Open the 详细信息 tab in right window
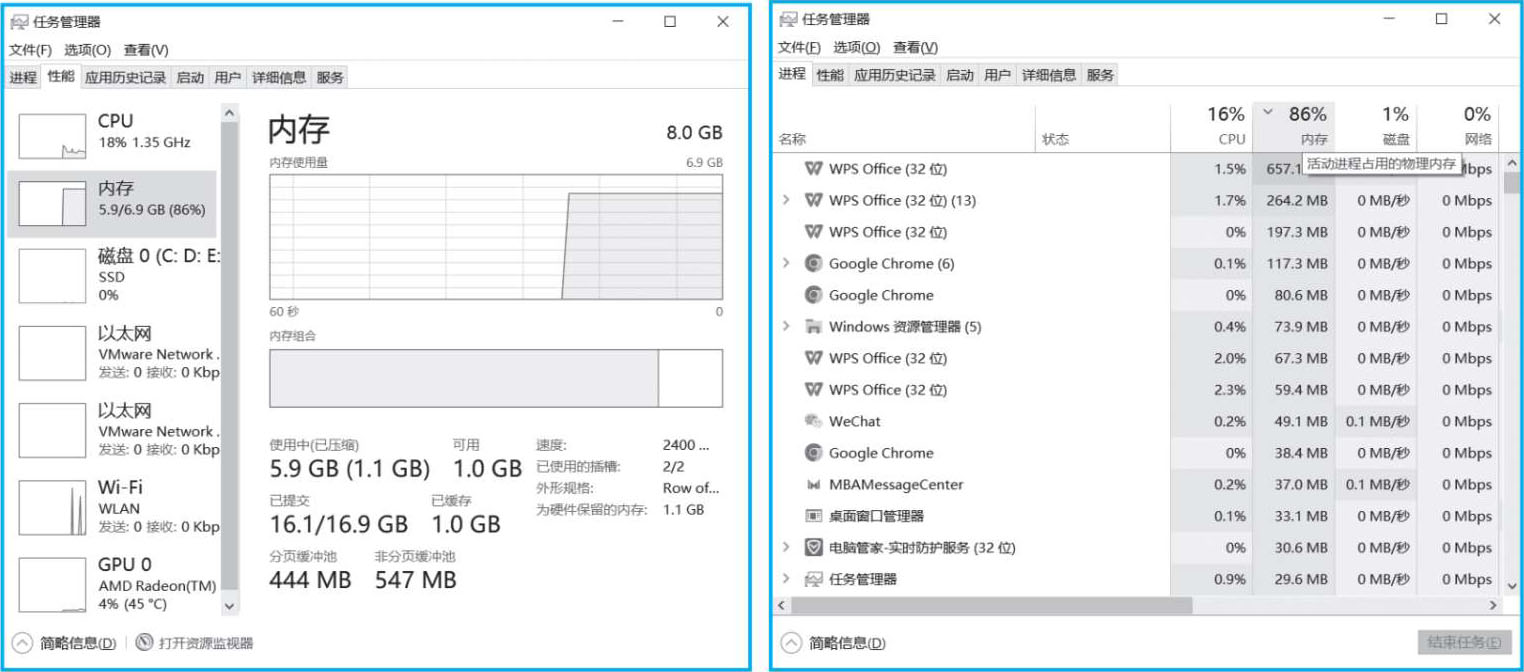 tap(1049, 75)
